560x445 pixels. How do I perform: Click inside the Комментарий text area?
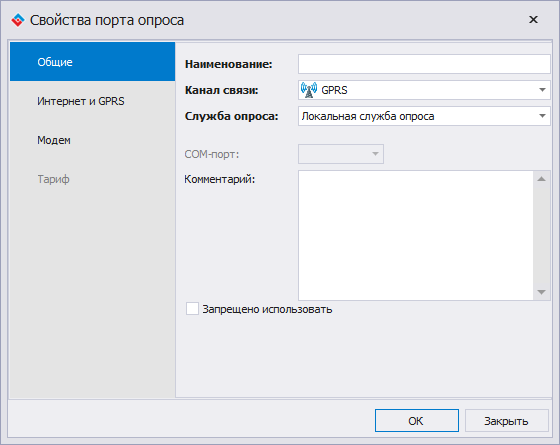416,235
